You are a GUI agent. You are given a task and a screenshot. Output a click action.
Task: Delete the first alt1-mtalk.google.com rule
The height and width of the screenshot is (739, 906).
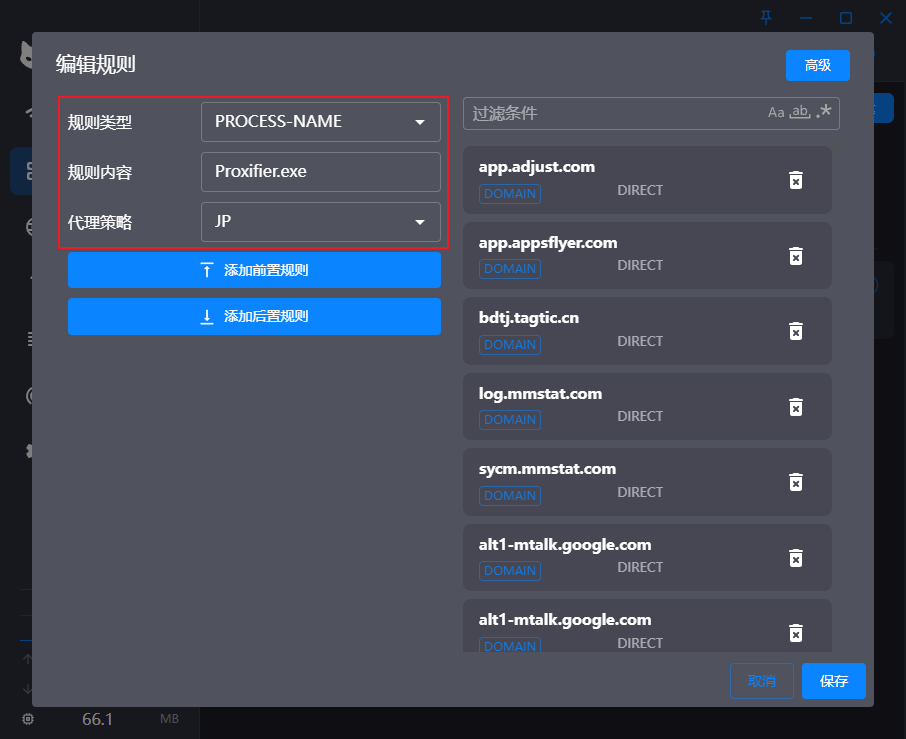(796, 558)
